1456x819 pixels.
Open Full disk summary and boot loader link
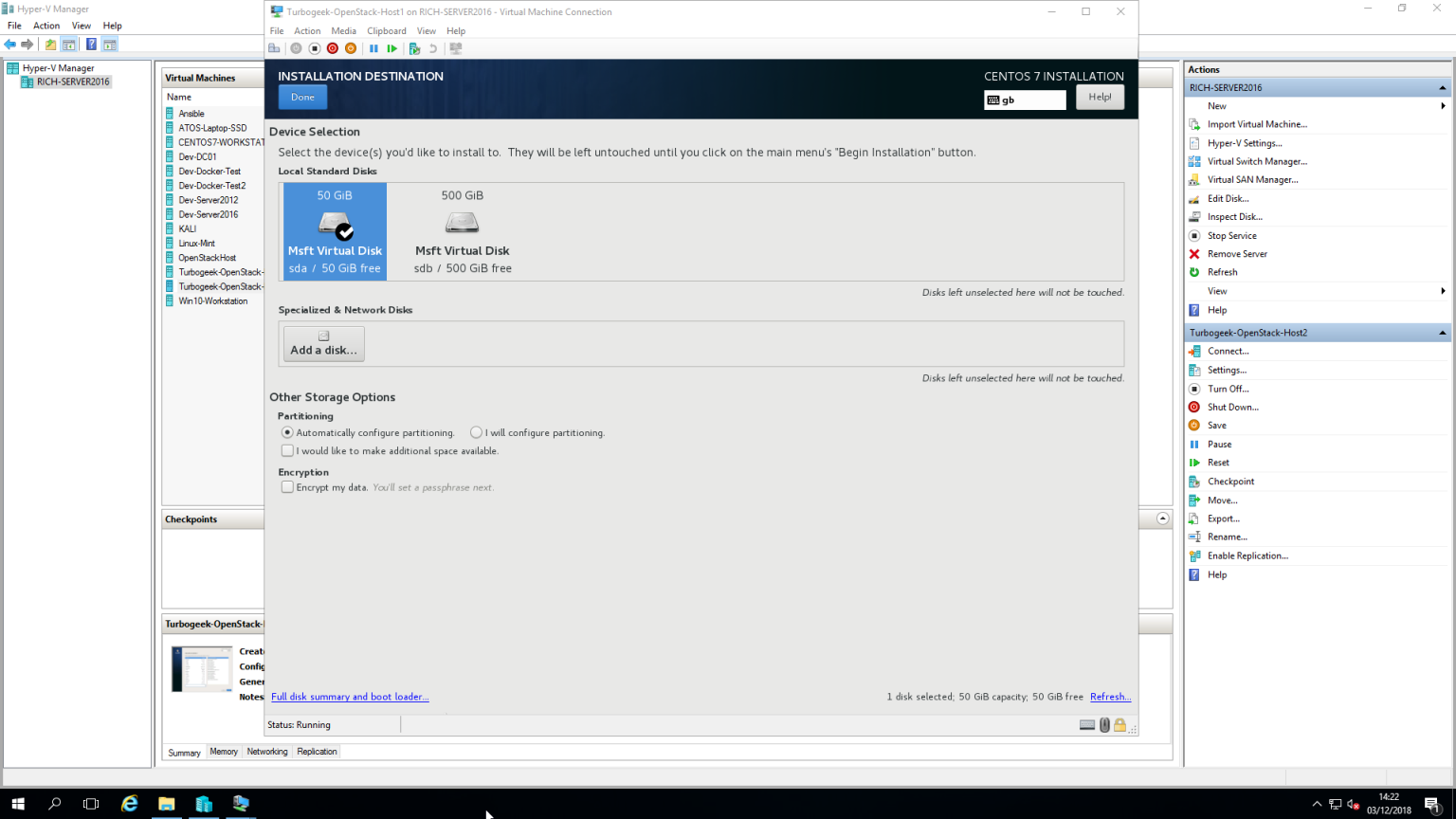[x=350, y=697]
